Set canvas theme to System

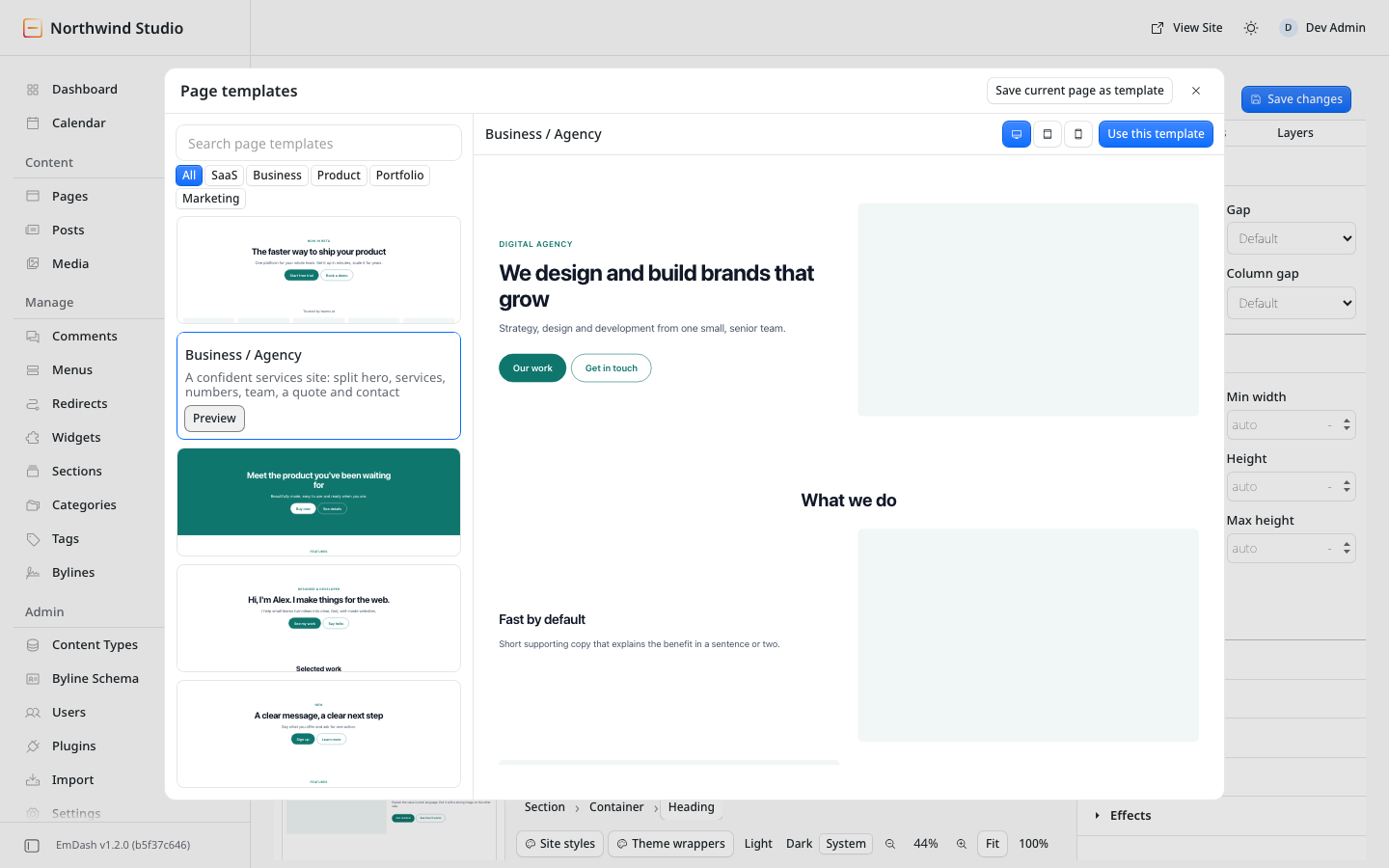[846, 844]
